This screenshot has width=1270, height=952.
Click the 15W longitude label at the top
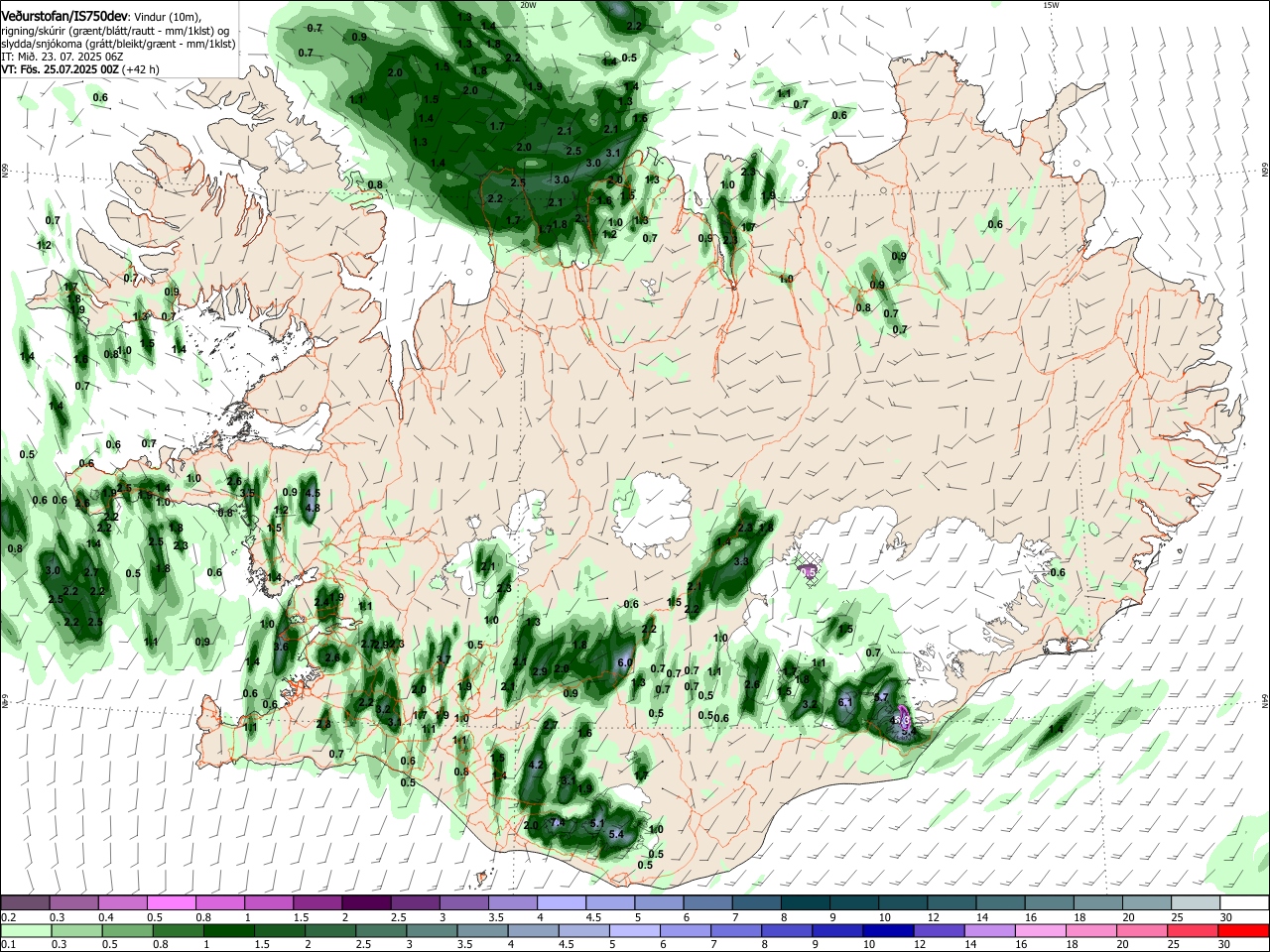pyautogui.click(x=1051, y=5)
